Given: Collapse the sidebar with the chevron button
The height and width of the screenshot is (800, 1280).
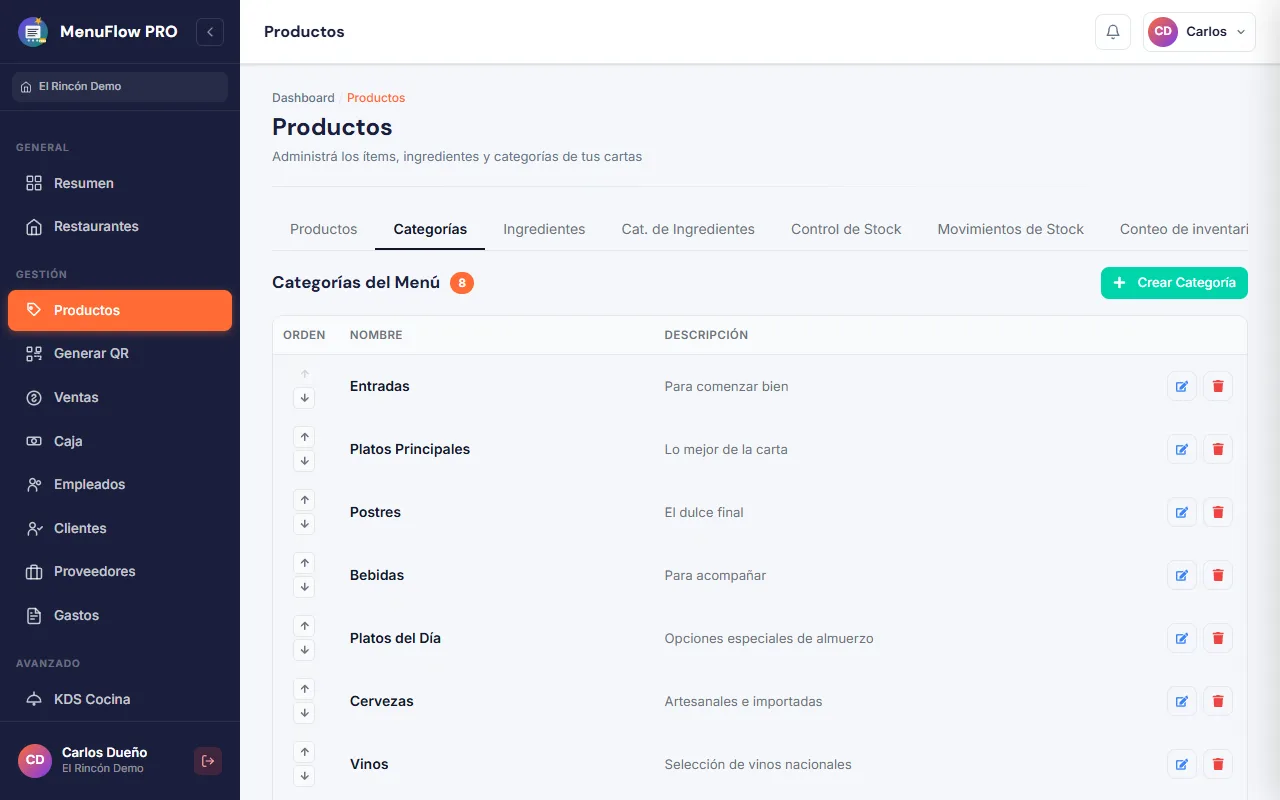Looking at the screenshot, I should click(x=210, y=32).
